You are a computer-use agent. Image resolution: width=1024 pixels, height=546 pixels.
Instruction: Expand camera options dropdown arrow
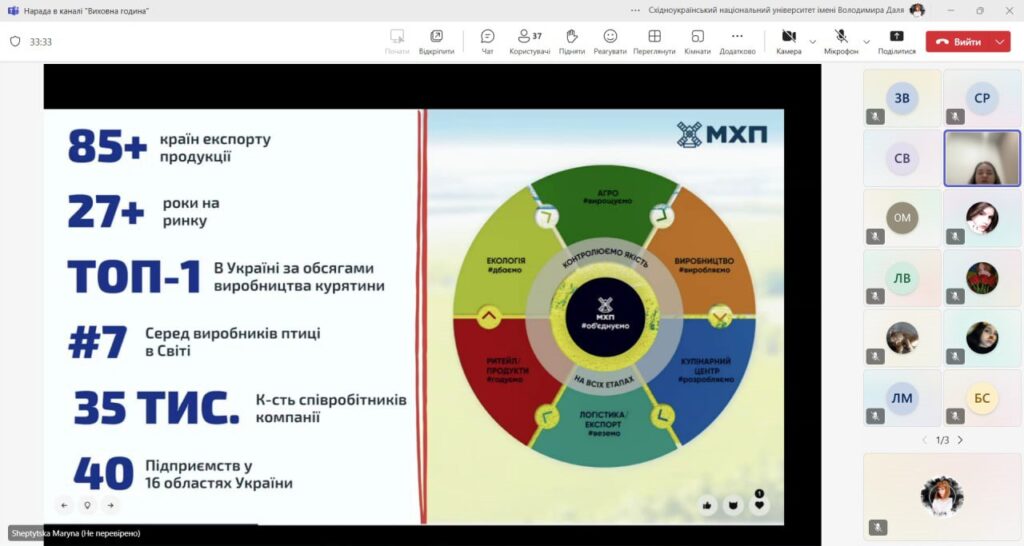(x=812, y=42)
